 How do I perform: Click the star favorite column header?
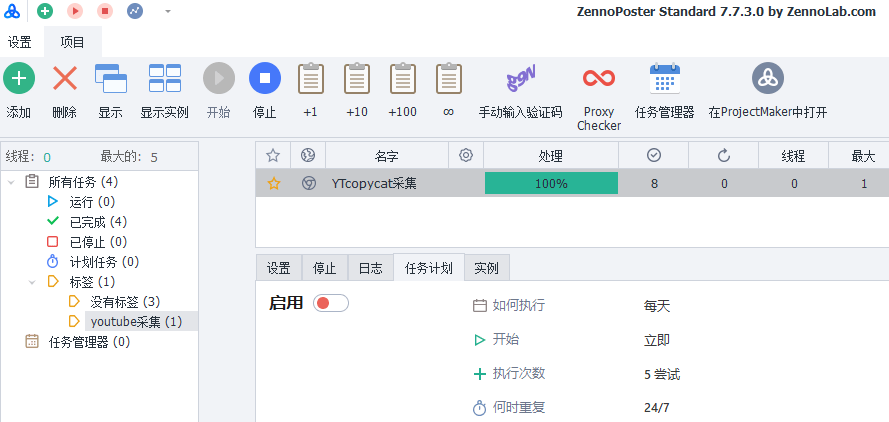273,155
